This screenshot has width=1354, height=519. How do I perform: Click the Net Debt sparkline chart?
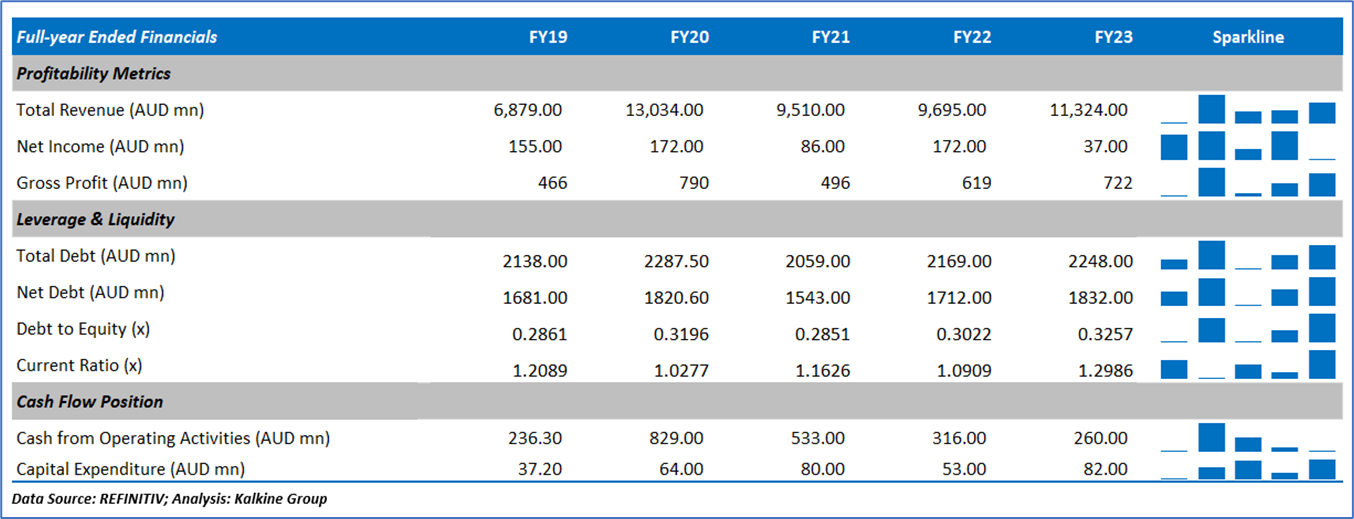[1248, 293]
